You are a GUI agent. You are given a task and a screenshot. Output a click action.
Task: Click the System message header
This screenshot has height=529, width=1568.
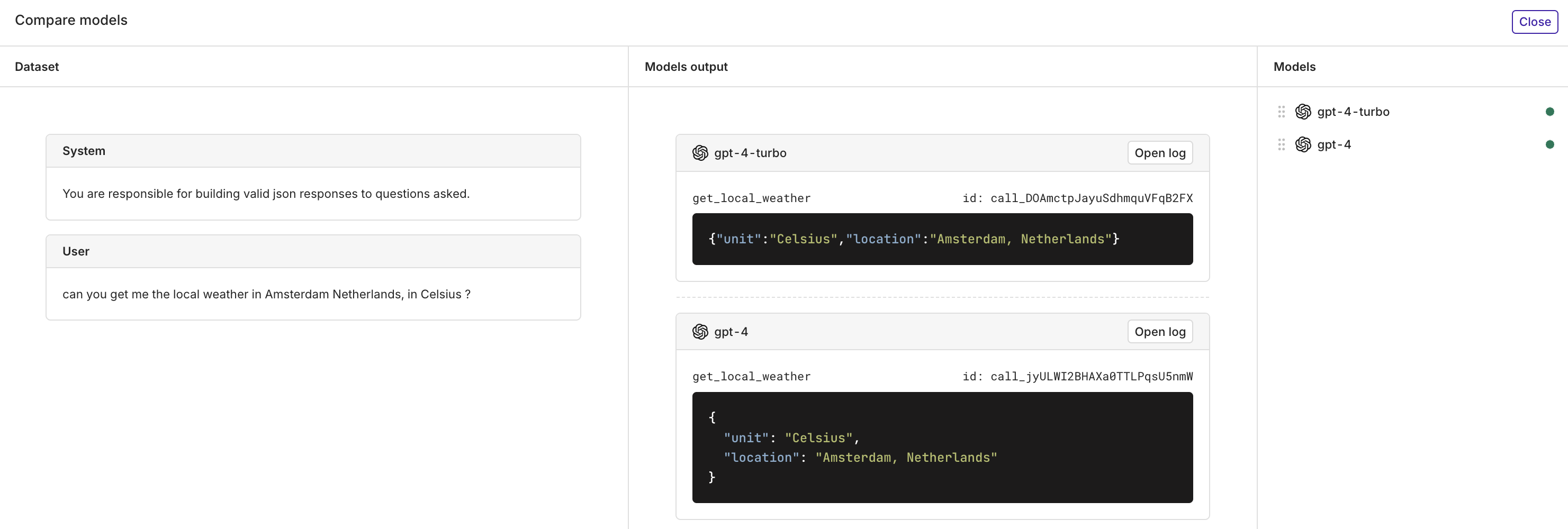pyautogui.click(x=313, y=151)
